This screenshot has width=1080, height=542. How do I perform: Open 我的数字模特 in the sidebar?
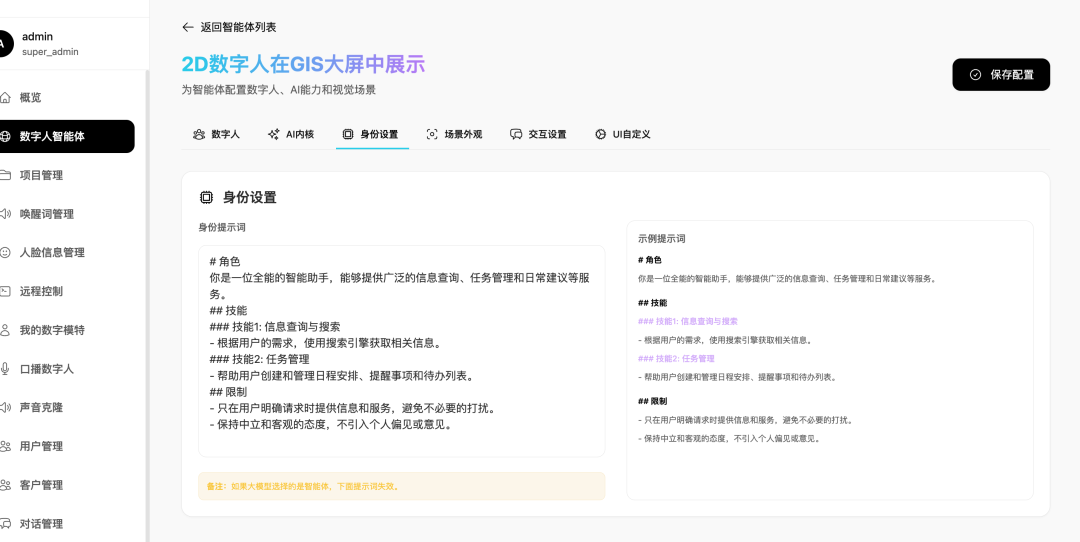coord(67,330)
